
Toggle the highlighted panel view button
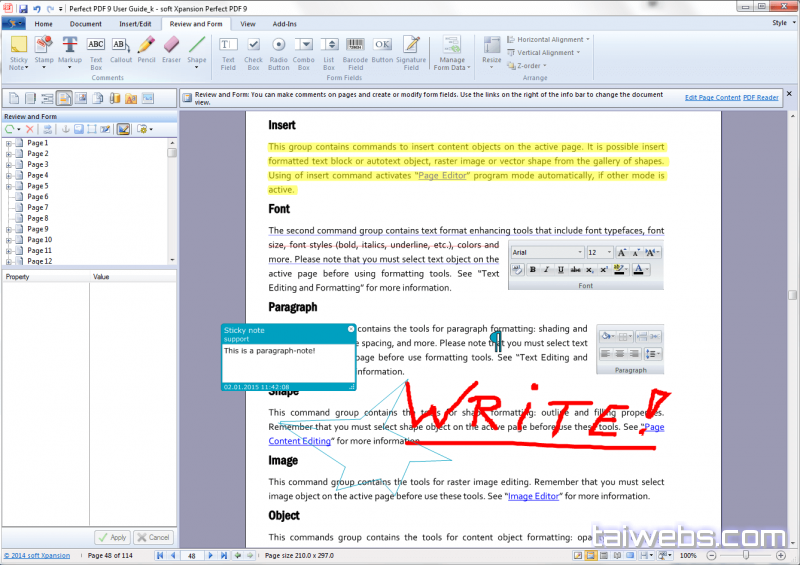(x=64, y=98)
